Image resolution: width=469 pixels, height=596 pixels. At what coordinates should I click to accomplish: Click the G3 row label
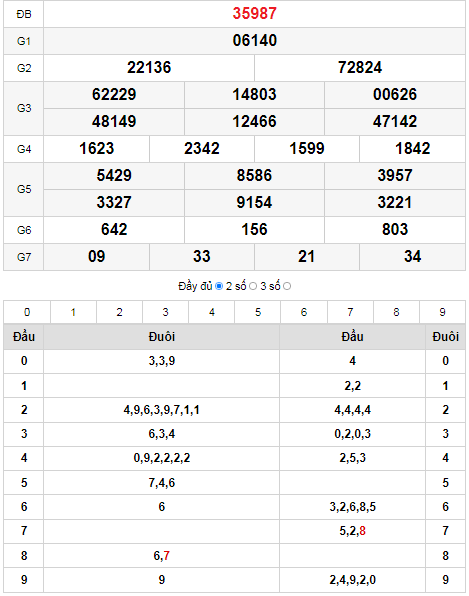pos(24,108)
